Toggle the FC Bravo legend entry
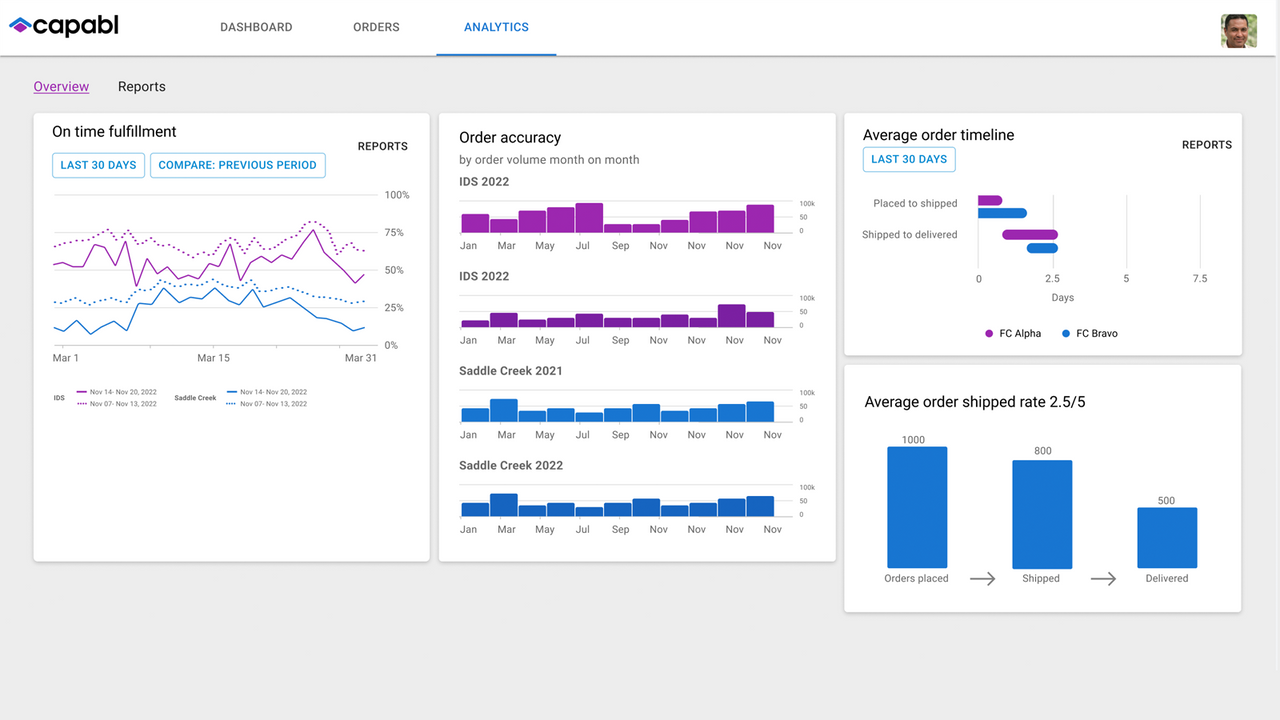The height and width of the screenshot is (720, 1280). (x=1089, y=333)
